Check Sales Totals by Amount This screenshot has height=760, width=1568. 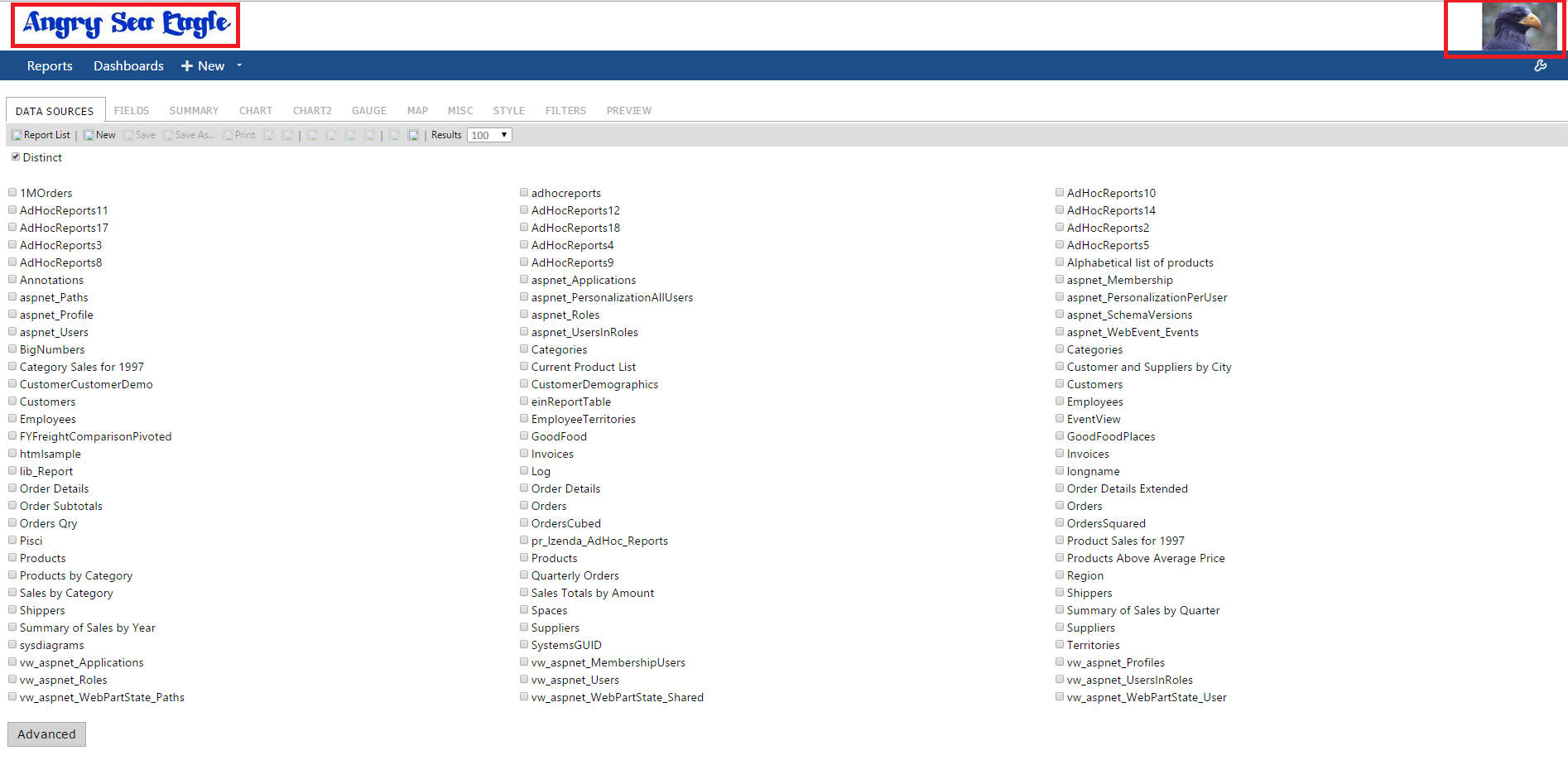point(524,592)
